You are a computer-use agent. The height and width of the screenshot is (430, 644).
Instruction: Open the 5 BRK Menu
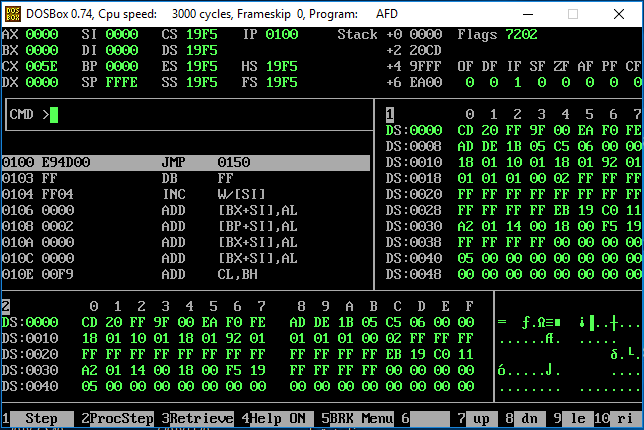click(358, 418)
